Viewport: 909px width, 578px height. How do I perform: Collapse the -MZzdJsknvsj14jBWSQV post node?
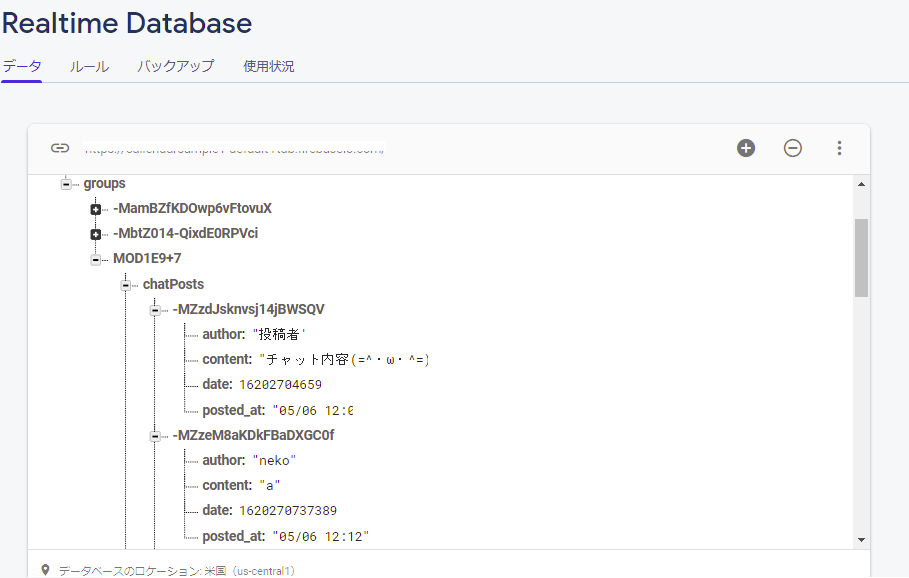tap(155, 310)
